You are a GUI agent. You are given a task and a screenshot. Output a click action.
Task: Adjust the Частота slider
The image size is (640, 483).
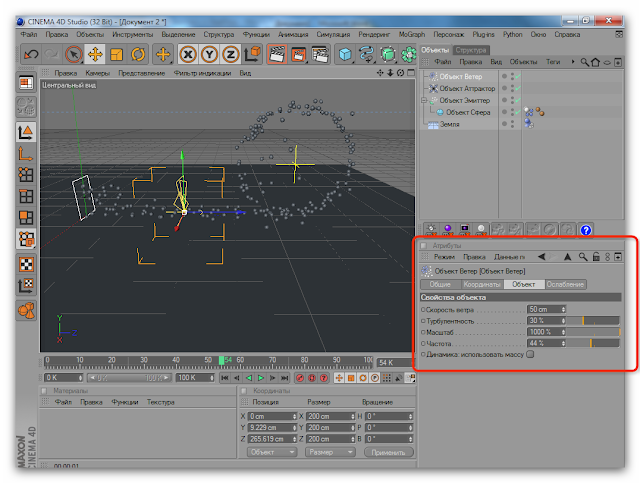coord(593,343)
